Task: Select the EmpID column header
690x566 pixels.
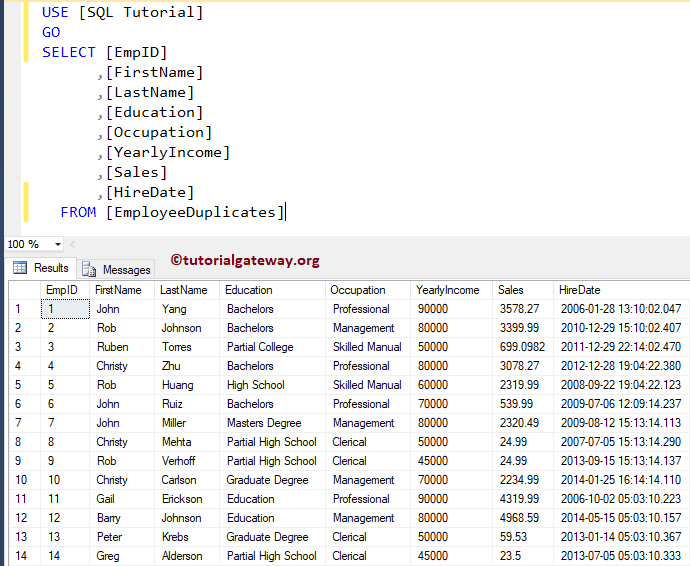Action: click(65, 290)
